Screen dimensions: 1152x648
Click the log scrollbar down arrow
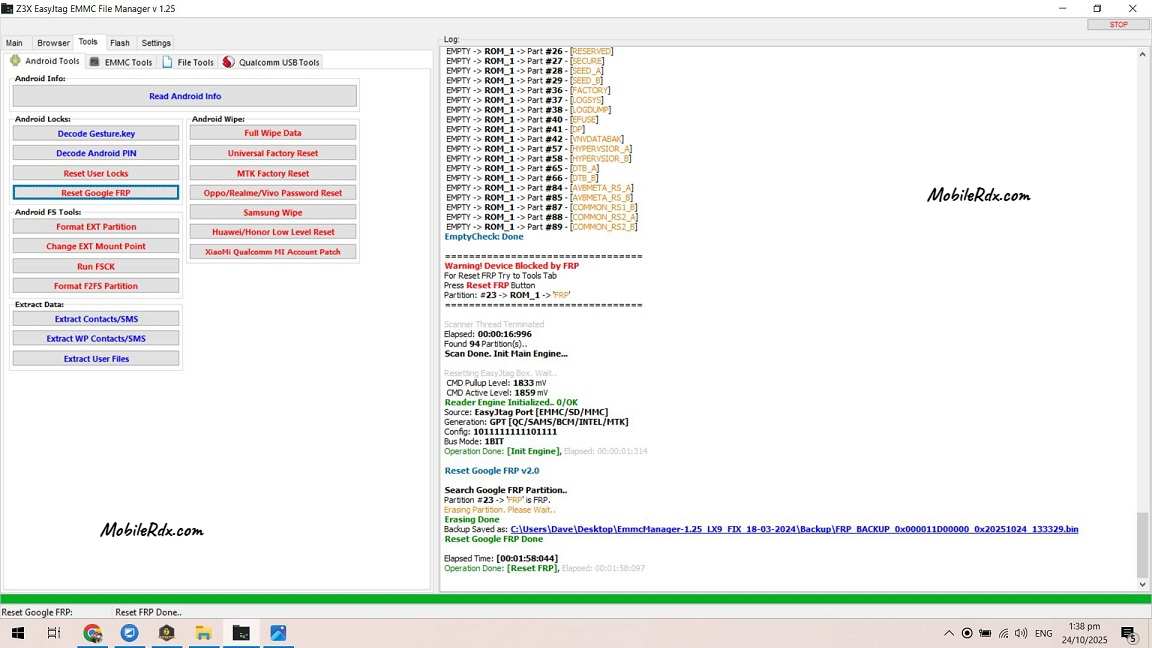(x=1142, y=584)
